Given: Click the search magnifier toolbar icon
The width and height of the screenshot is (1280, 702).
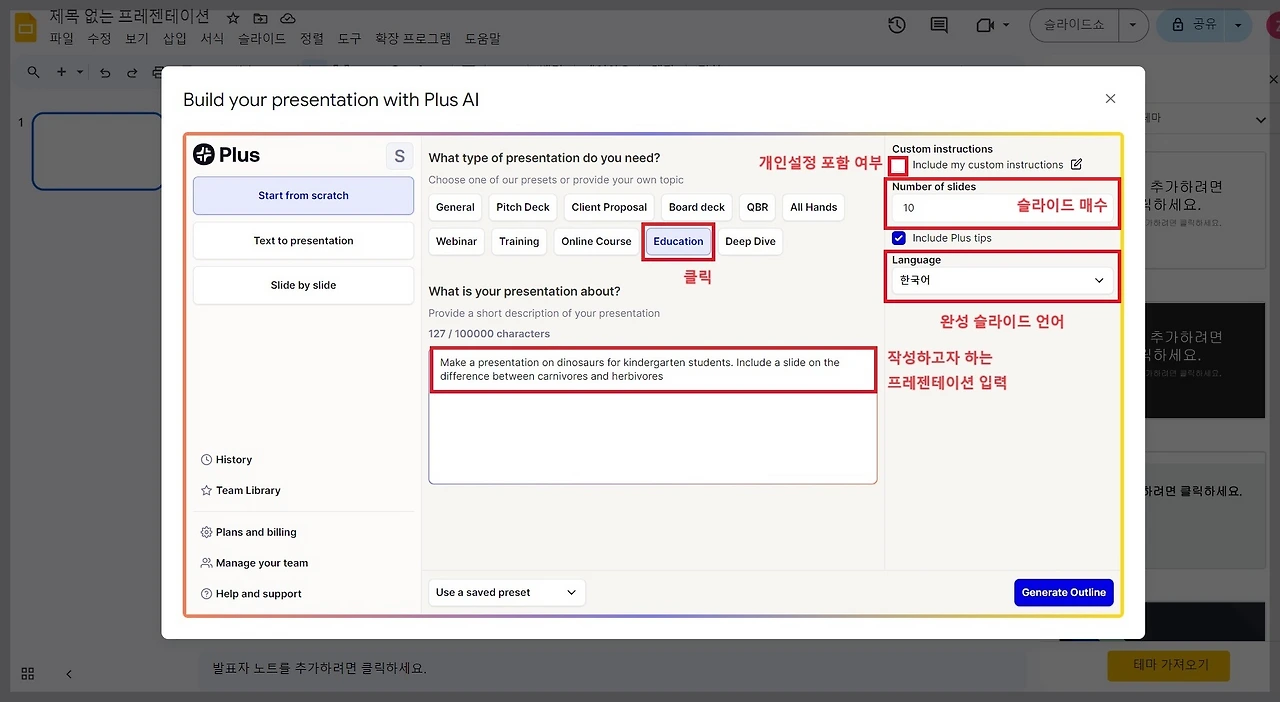Looking at the screenshot, I should 34,72.
